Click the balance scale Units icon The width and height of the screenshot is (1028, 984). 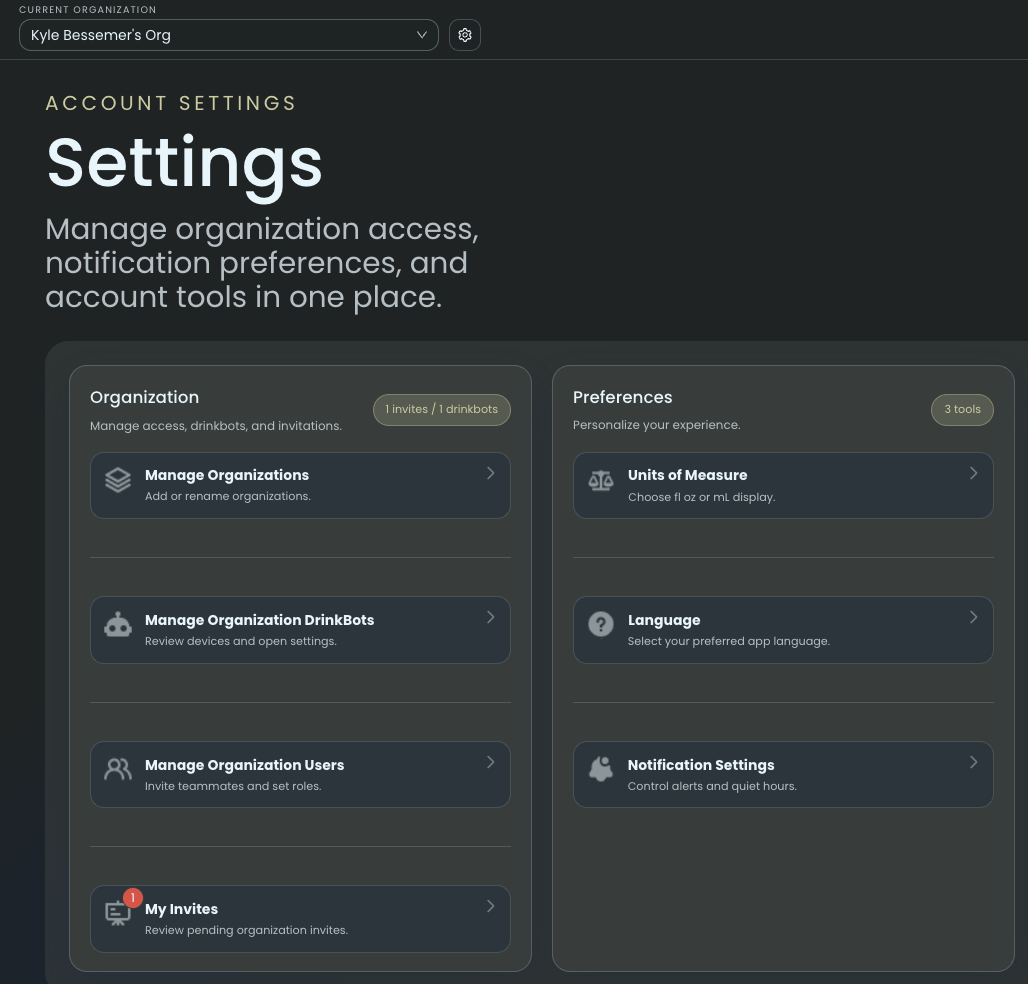point(601,480)
